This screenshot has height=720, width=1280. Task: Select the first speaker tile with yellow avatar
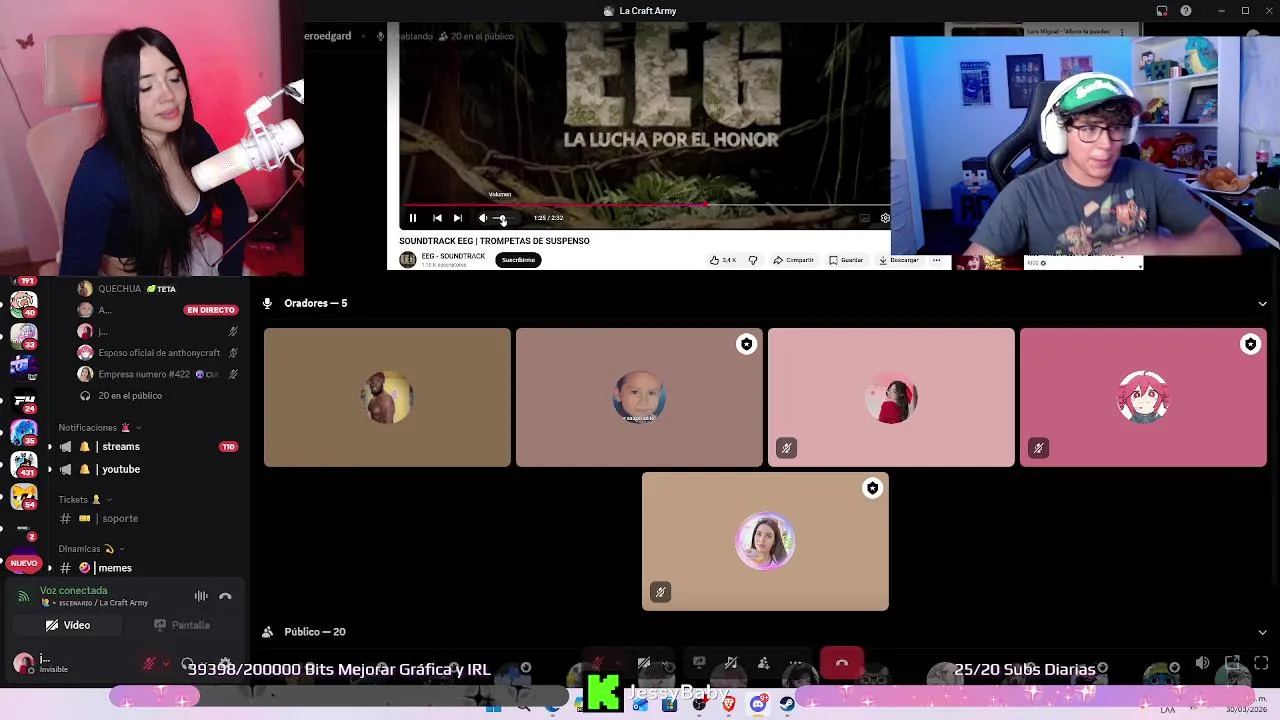pos(387,397)
